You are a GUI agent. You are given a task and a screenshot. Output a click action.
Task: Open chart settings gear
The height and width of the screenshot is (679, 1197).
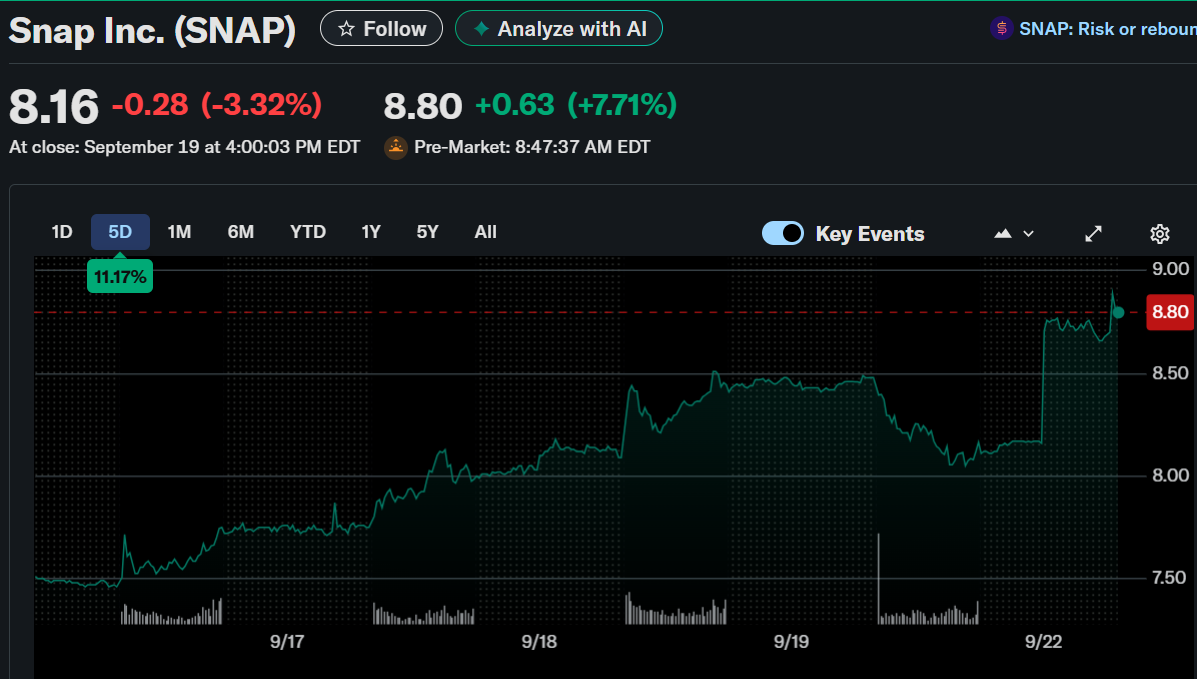click(1160, 234)
